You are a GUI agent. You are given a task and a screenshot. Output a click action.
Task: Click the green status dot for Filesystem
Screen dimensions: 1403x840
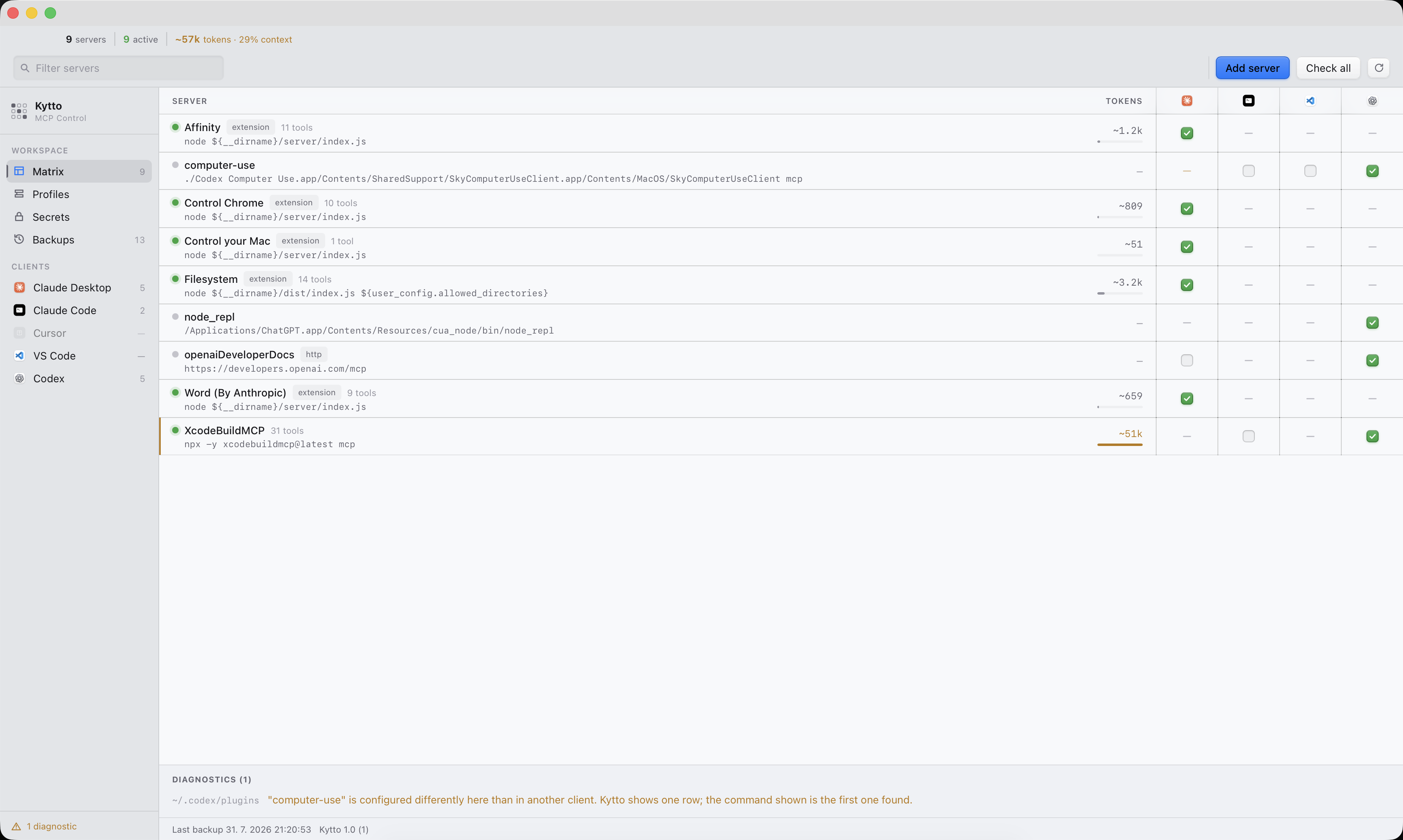pos(175,278)
